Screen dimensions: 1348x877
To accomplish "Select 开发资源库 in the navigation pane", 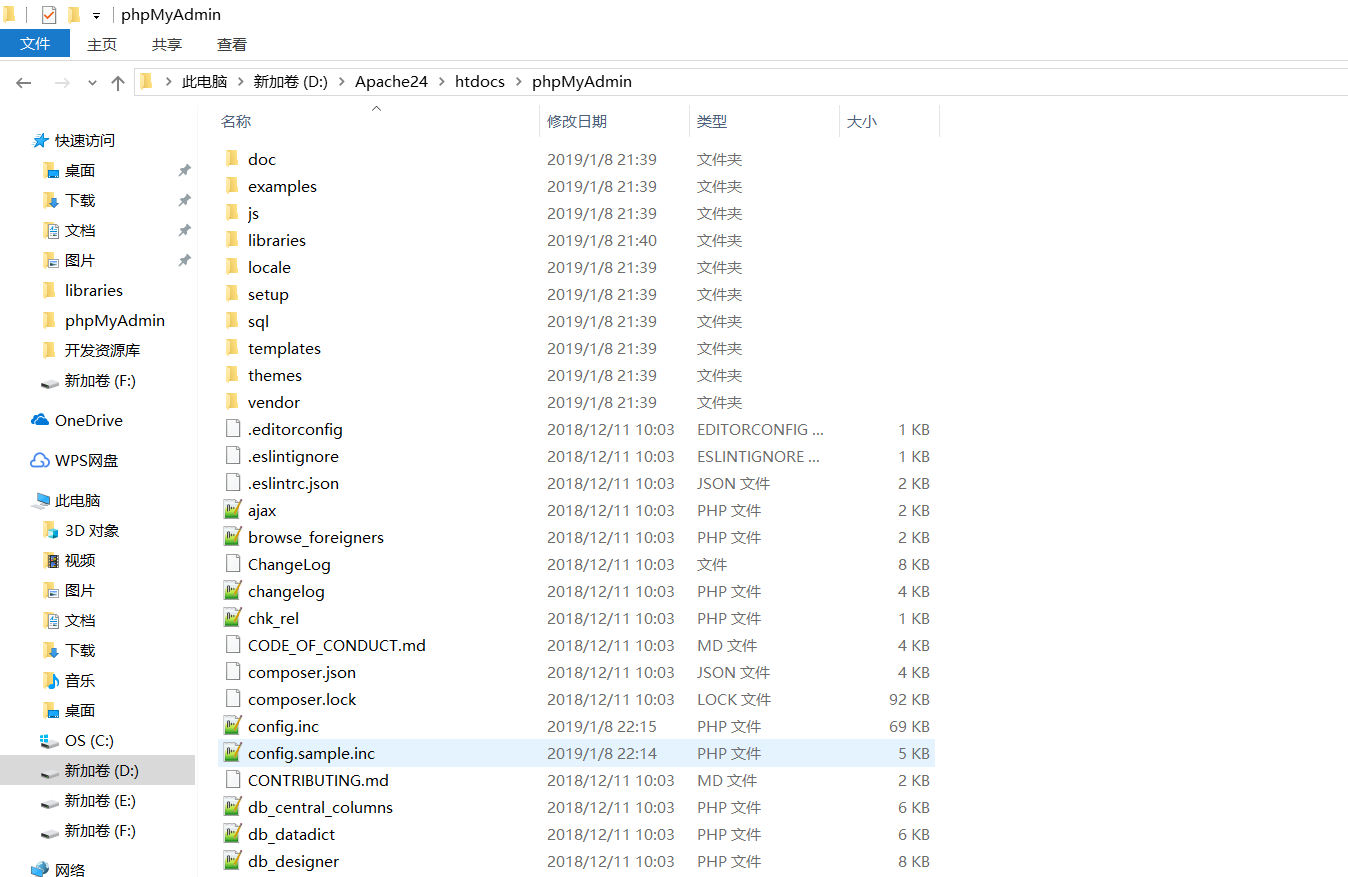I will [x=102, y=351].
